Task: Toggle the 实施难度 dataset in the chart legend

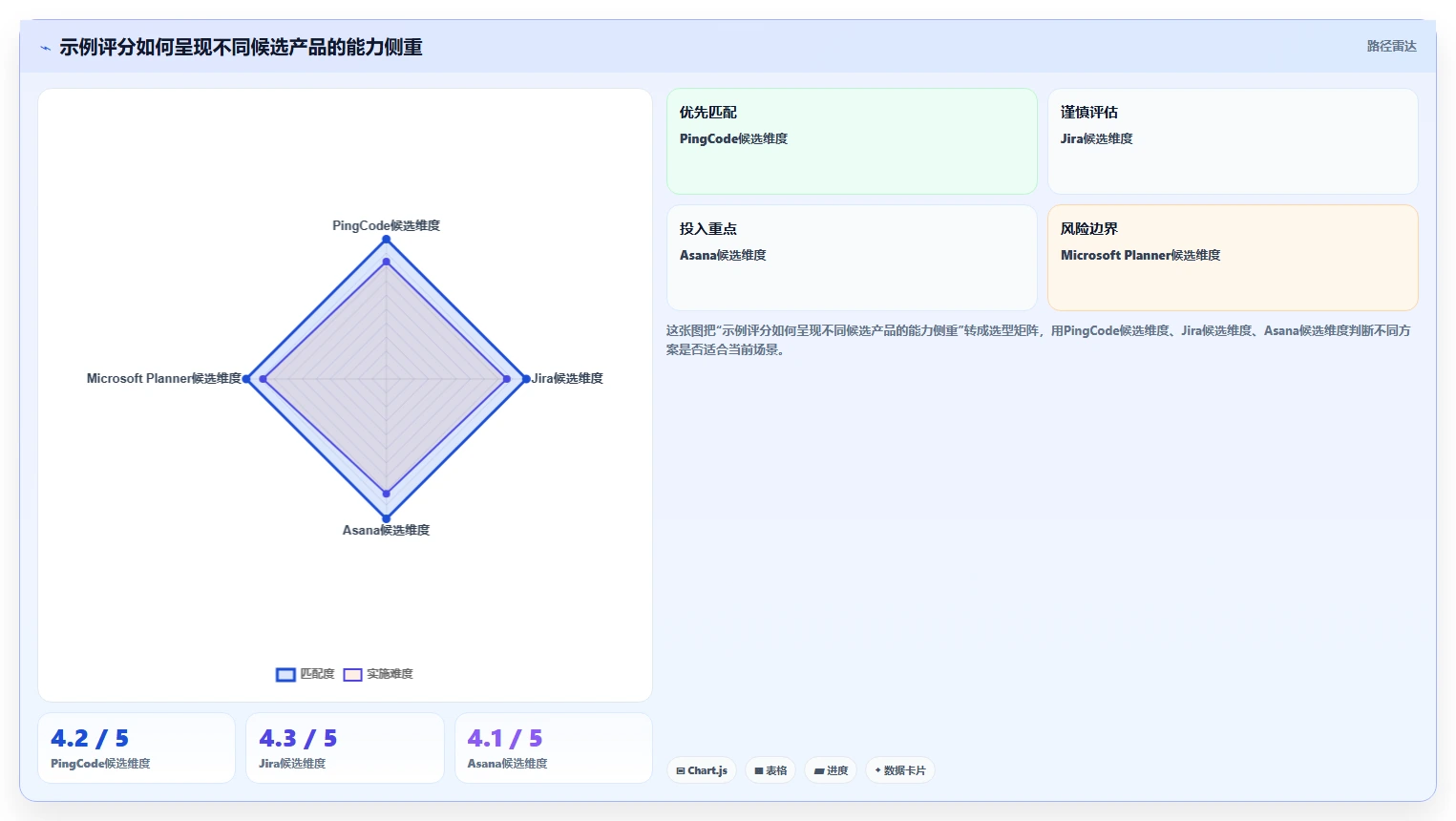Action: pyautogui.click(x=378, y=674)
